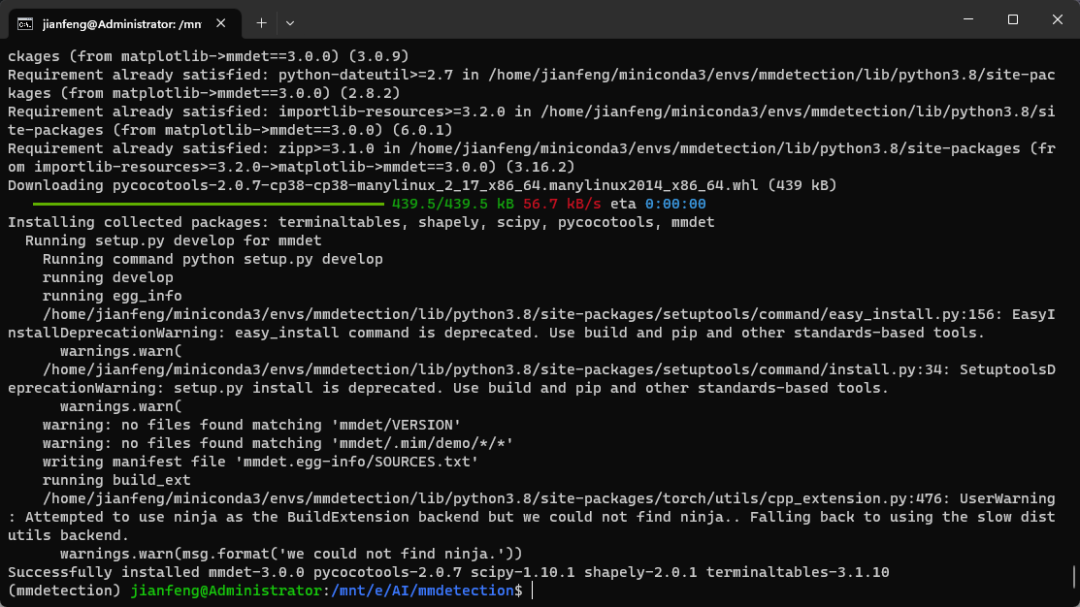The height and width of the screenshot is (607, 1080).
Task: Click the terminal icon on the tab
Action: coord(25,22)
